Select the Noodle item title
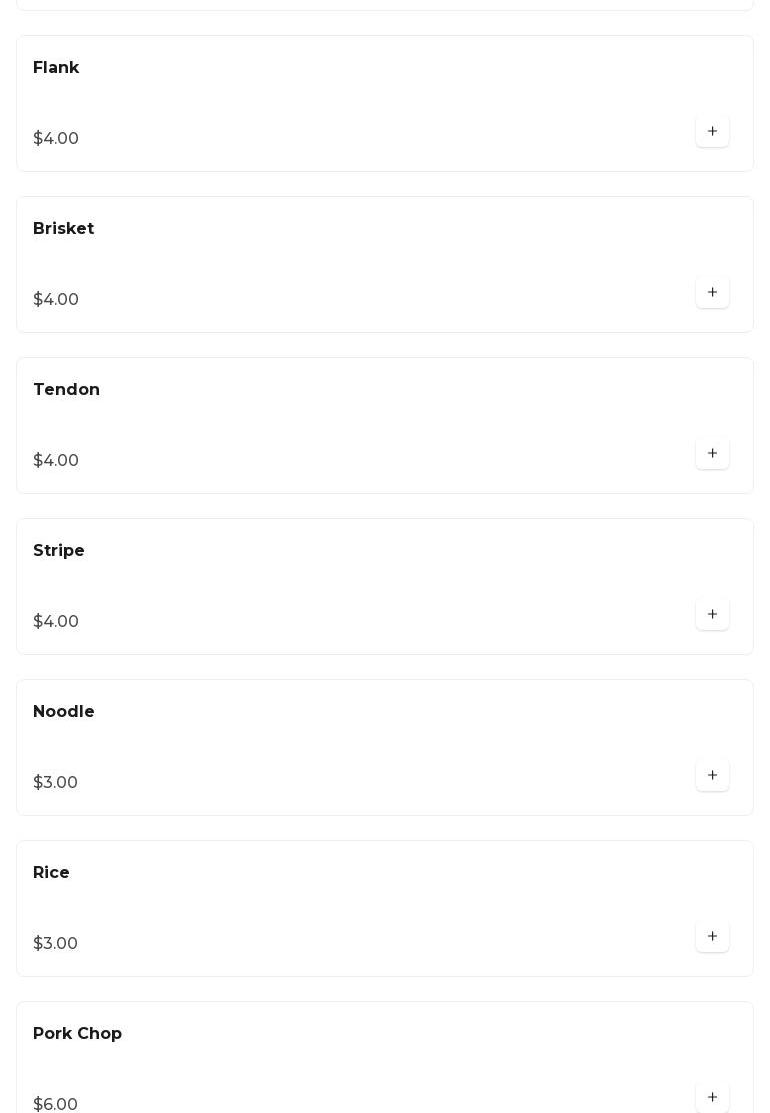The image size is (770, 1113). coord(63,711)
